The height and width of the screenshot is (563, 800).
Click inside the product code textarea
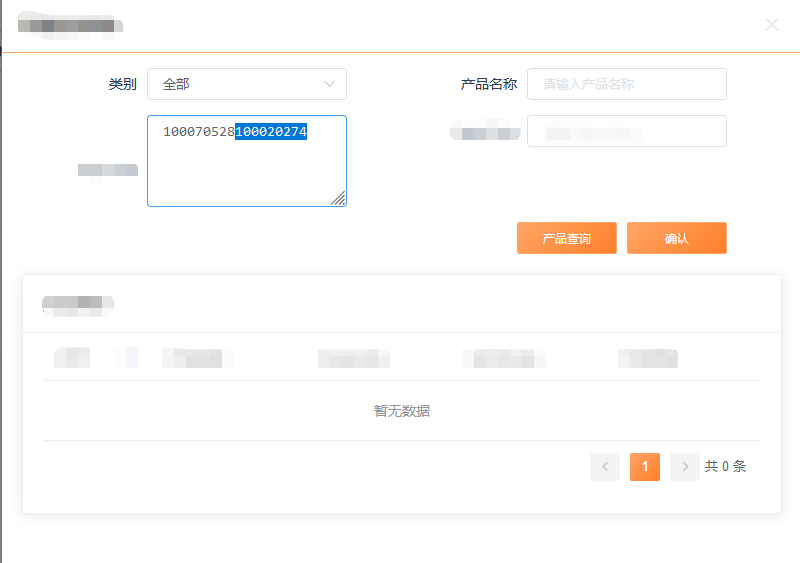tap(246, 172)
